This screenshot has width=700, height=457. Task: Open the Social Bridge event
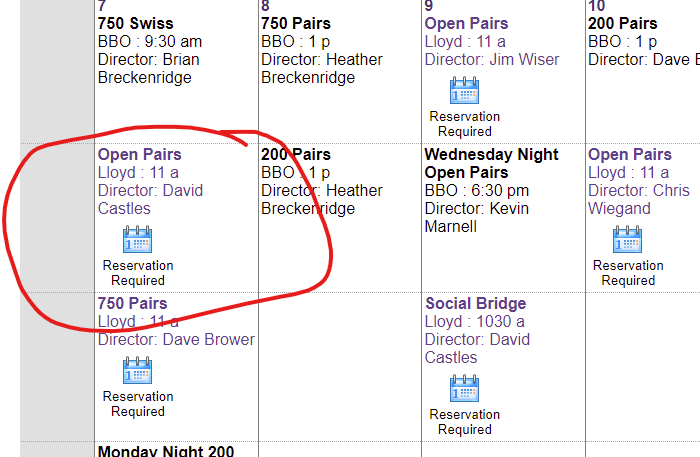(x=475, y=304)
